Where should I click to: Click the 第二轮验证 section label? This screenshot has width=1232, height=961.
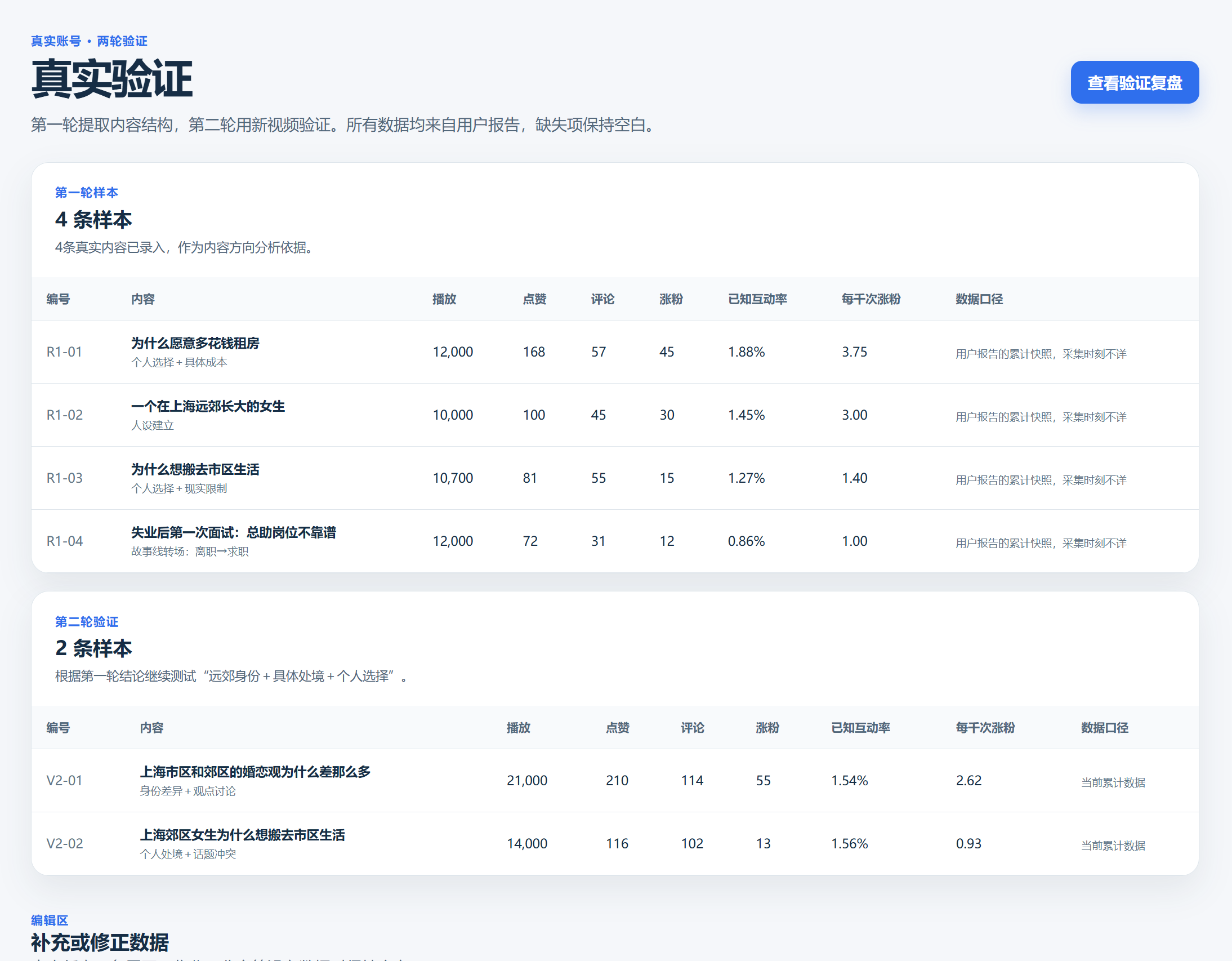pos(87,622)
